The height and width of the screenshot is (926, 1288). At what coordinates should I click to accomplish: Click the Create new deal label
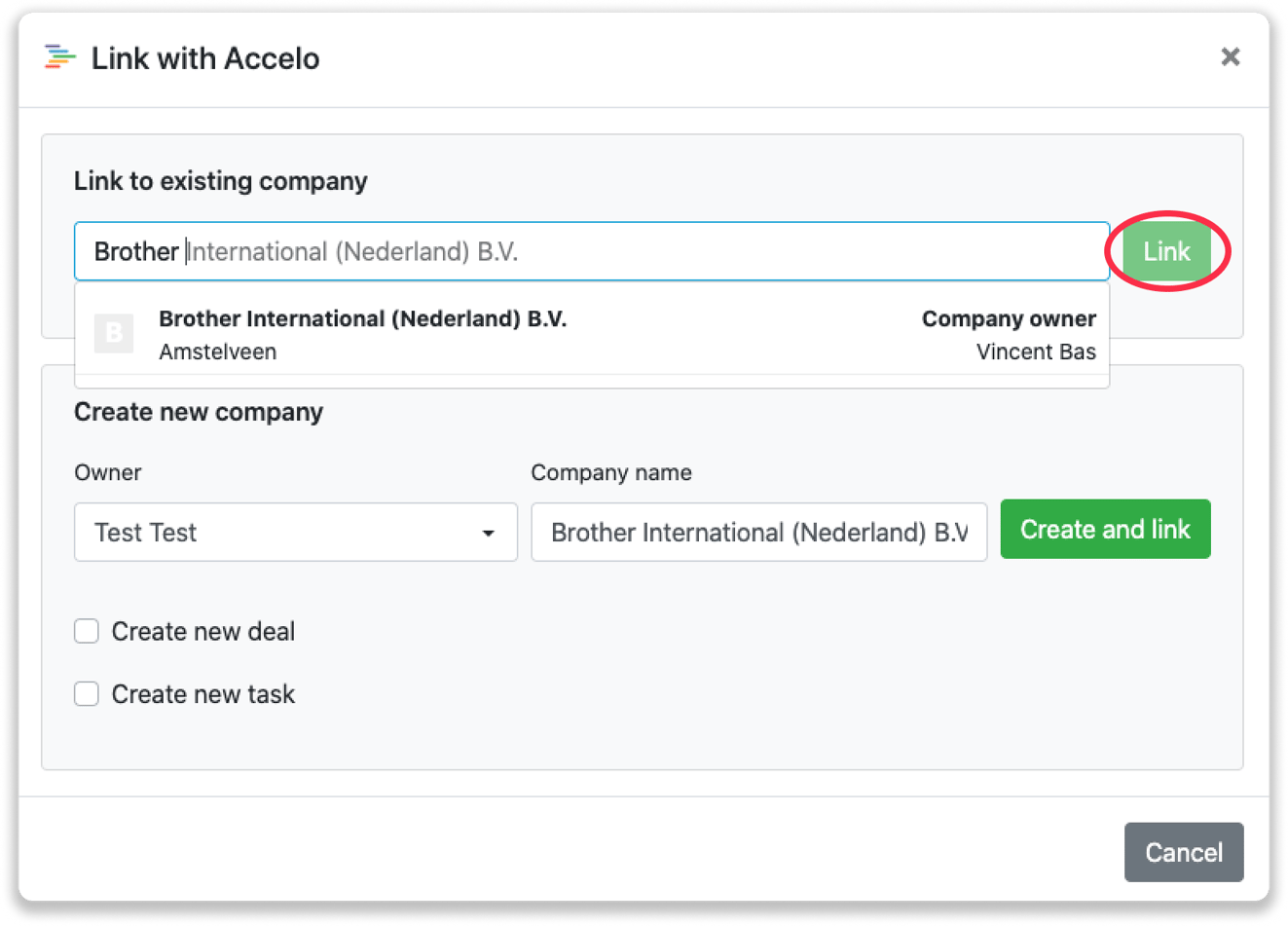click(x=203, y=631)
